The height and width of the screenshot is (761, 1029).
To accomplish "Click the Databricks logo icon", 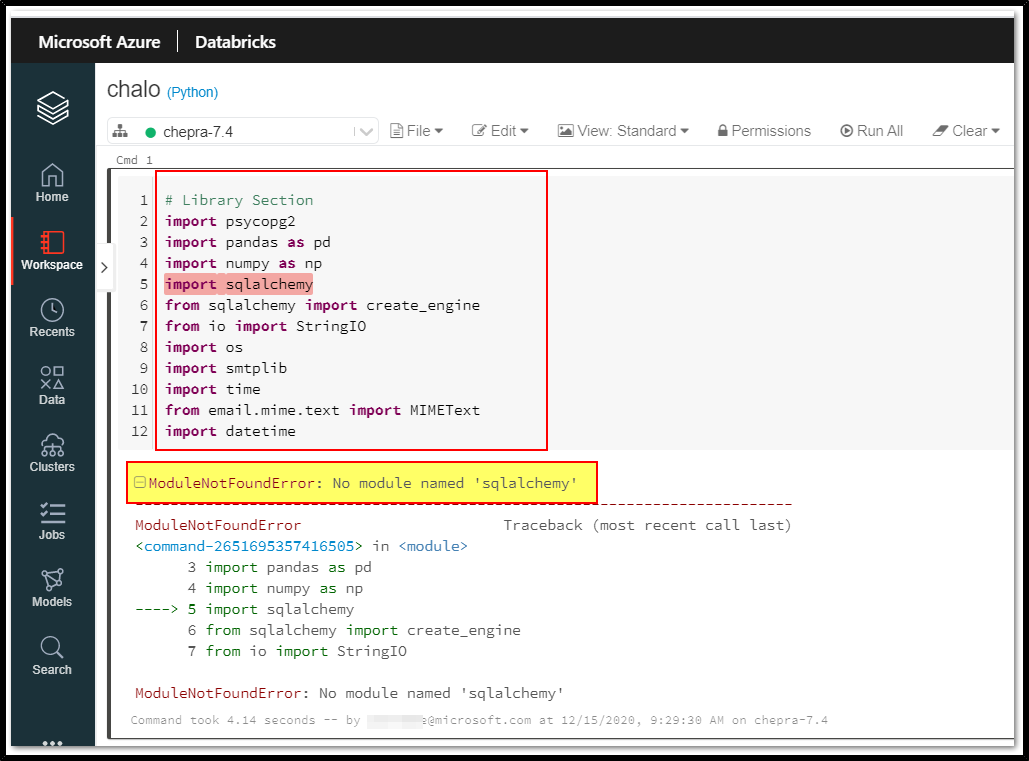I will pos(51,107).
